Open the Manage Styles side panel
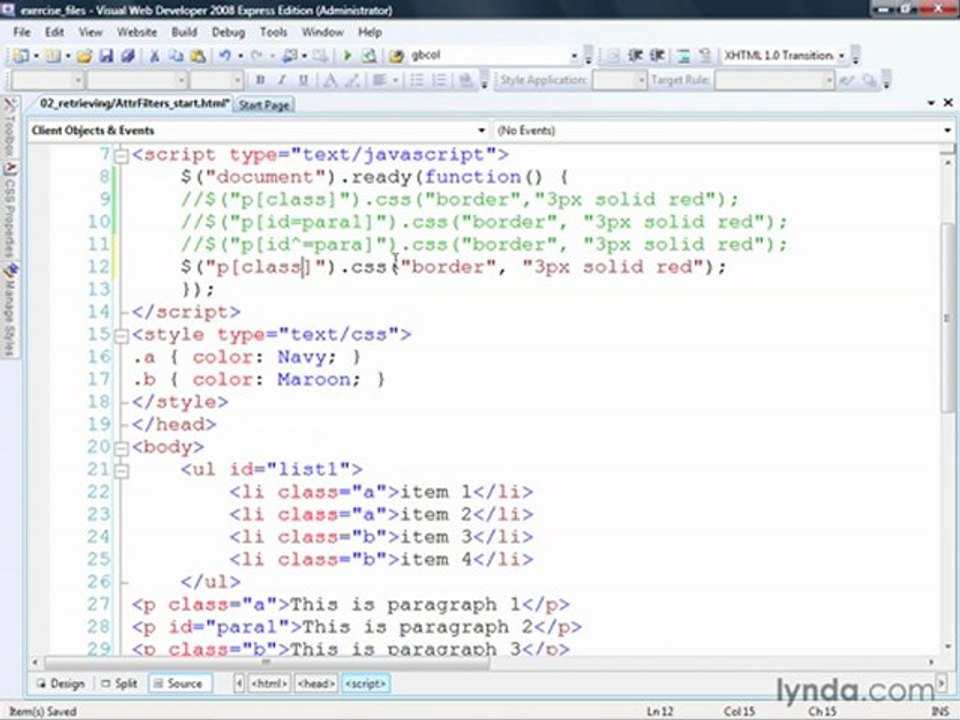The image size is (960, 720). point(9,310)
